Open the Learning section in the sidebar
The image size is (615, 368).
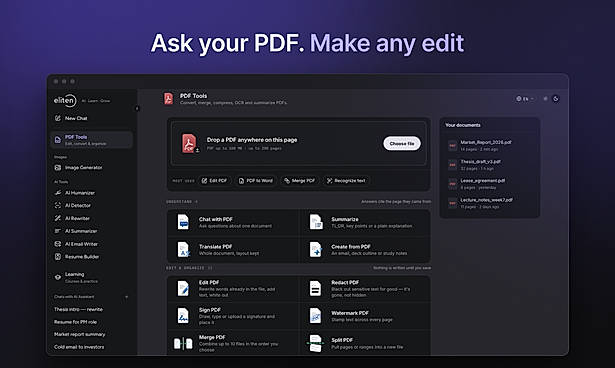tap(92, 277)
